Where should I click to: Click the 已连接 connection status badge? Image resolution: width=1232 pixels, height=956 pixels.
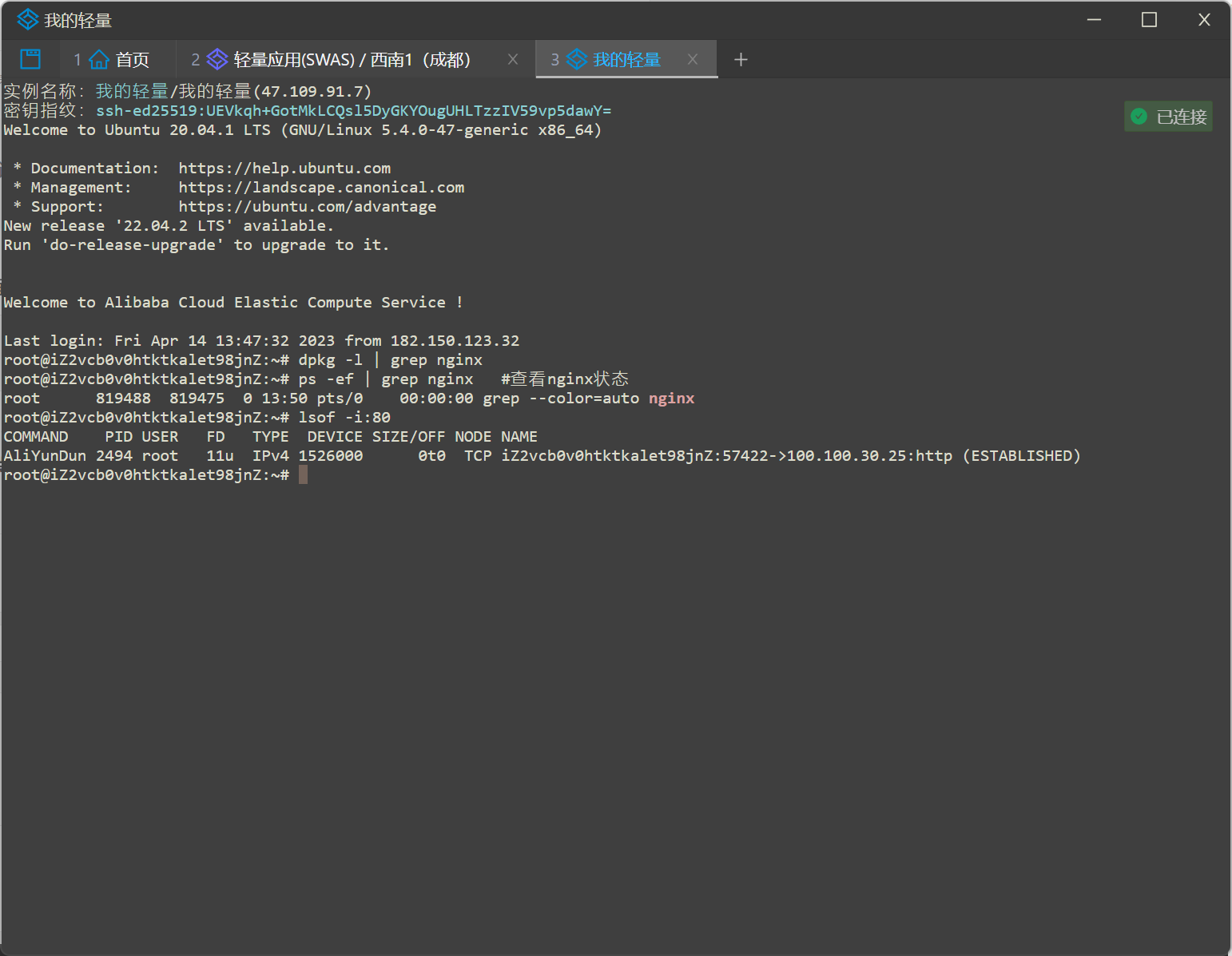pyautogui.click(x=1168, y=117)
